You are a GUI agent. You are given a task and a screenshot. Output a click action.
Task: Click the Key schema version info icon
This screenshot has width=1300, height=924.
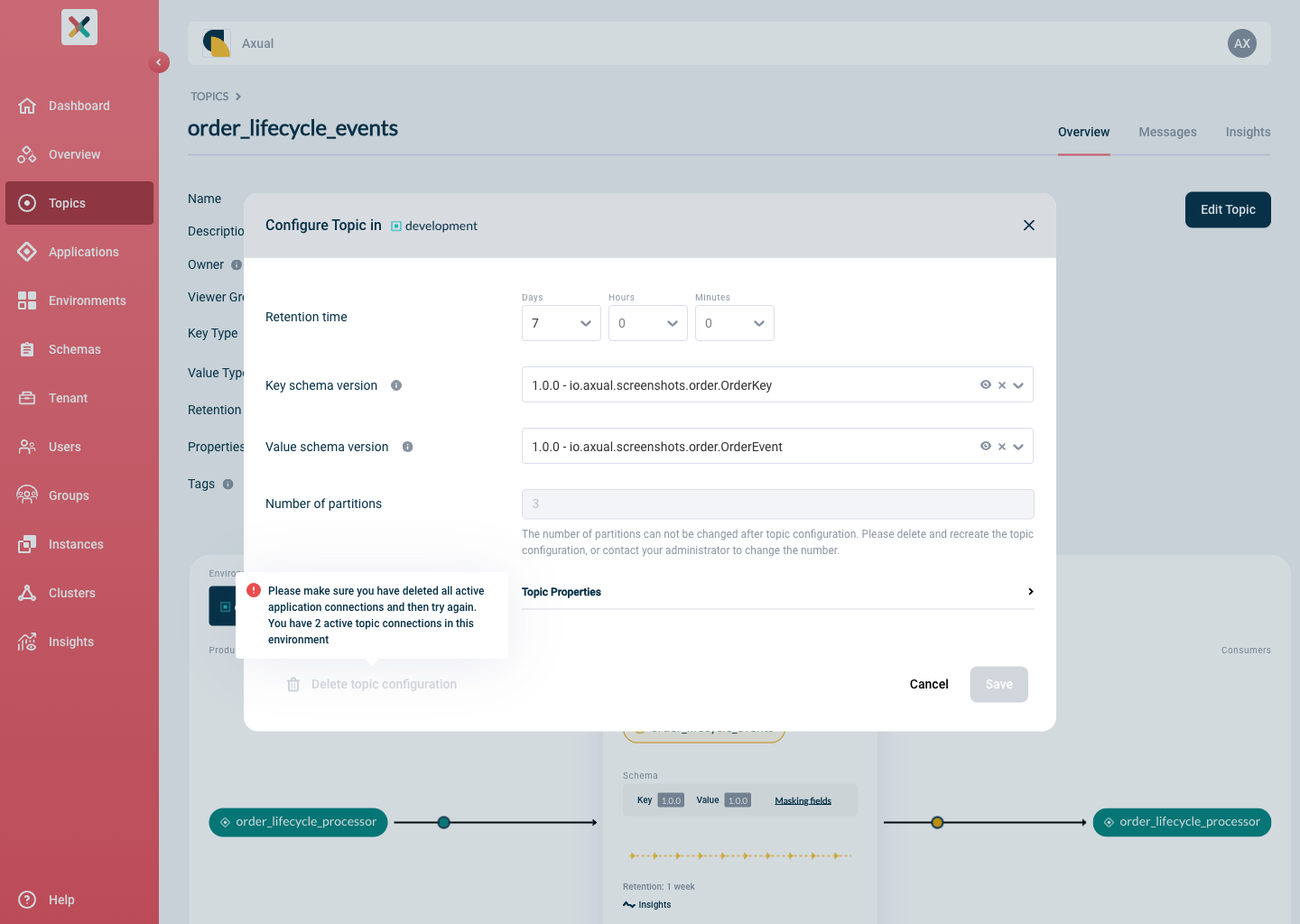(x=396, y=385)
